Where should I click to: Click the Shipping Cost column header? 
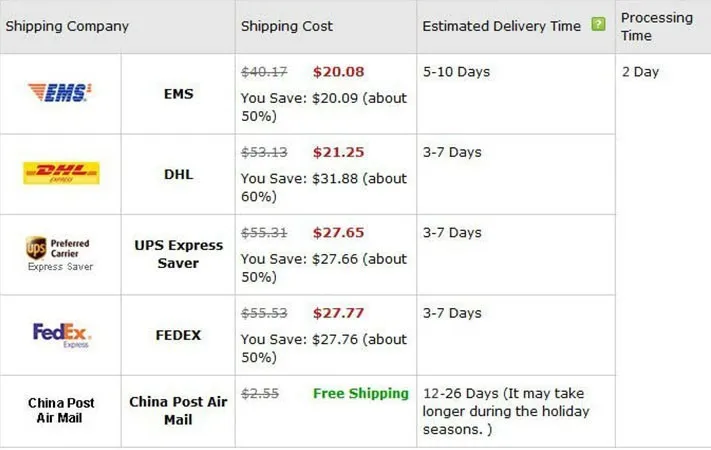click(287, 26)
